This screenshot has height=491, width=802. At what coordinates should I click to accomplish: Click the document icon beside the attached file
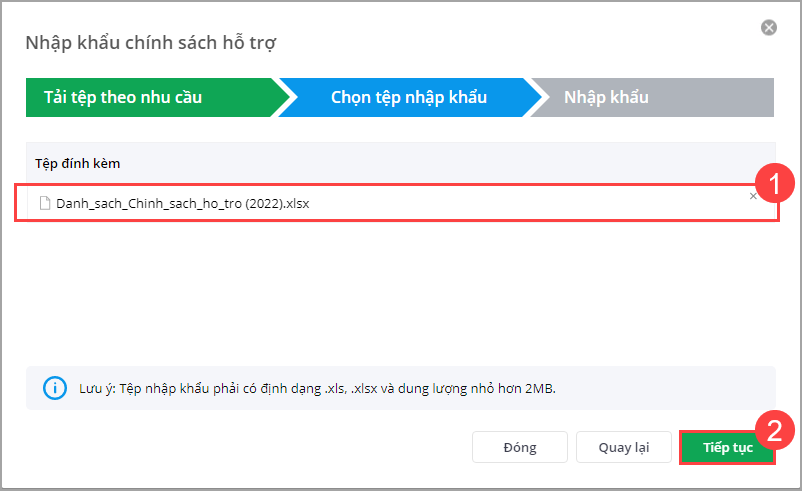point(45,203)
